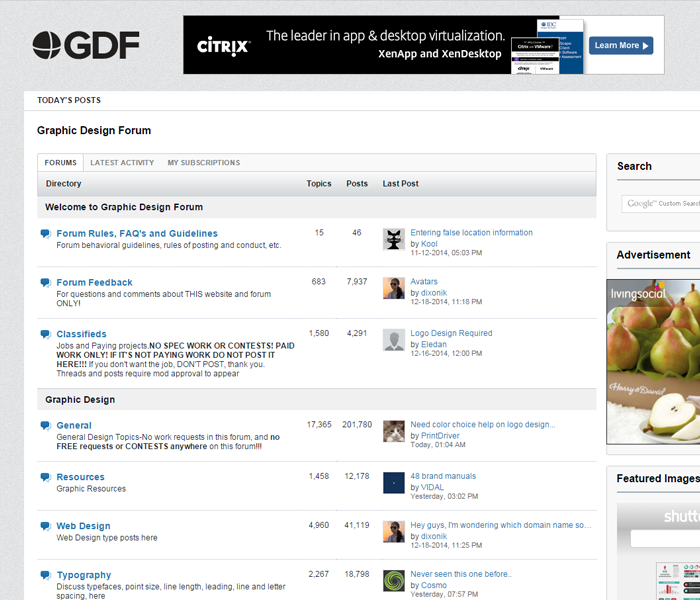Open the Resources forum
Viewport: 700px width, 600px height.
tap(80, 477)
